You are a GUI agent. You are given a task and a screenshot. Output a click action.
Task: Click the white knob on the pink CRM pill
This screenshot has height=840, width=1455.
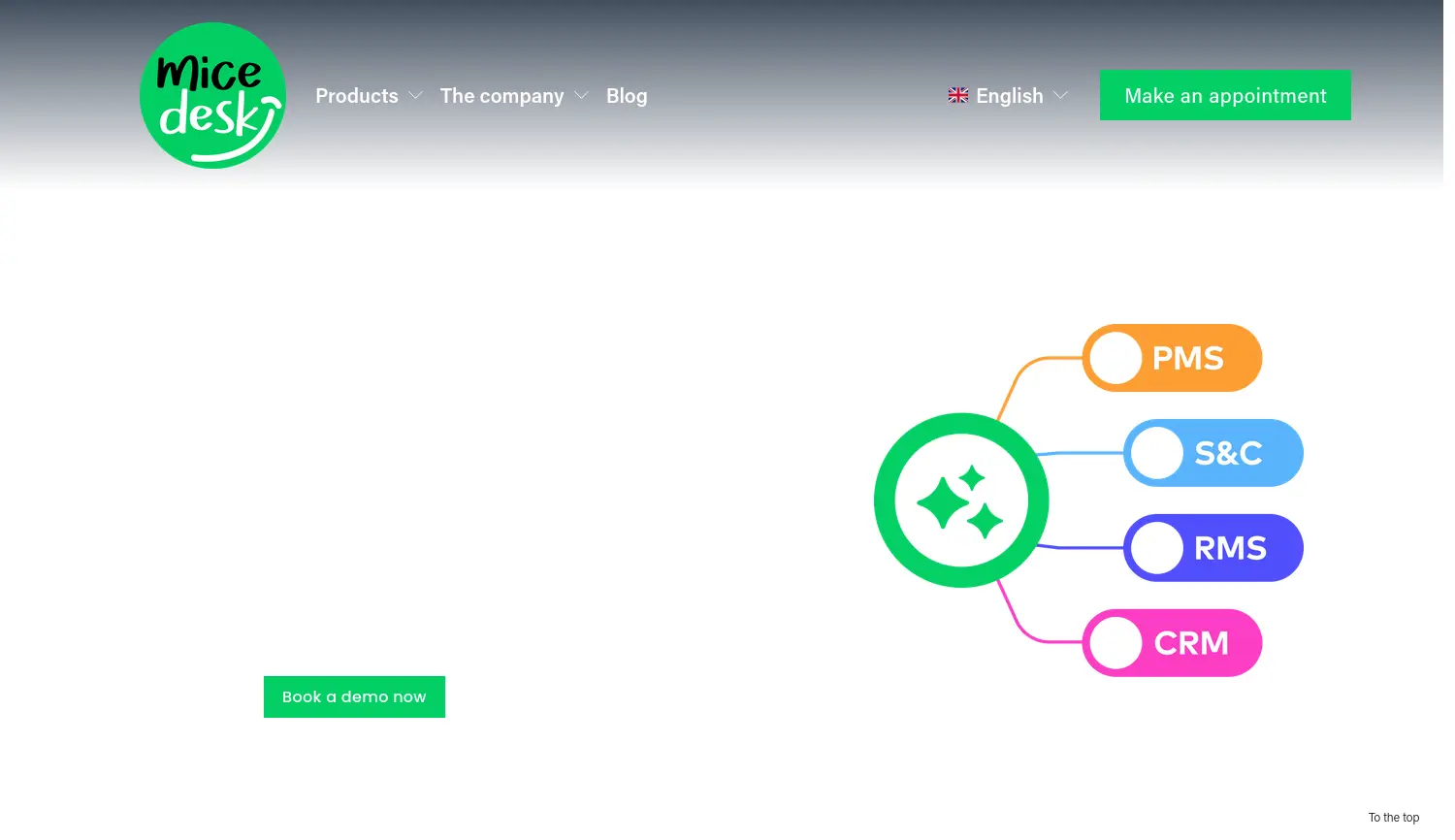point(1115,643)
